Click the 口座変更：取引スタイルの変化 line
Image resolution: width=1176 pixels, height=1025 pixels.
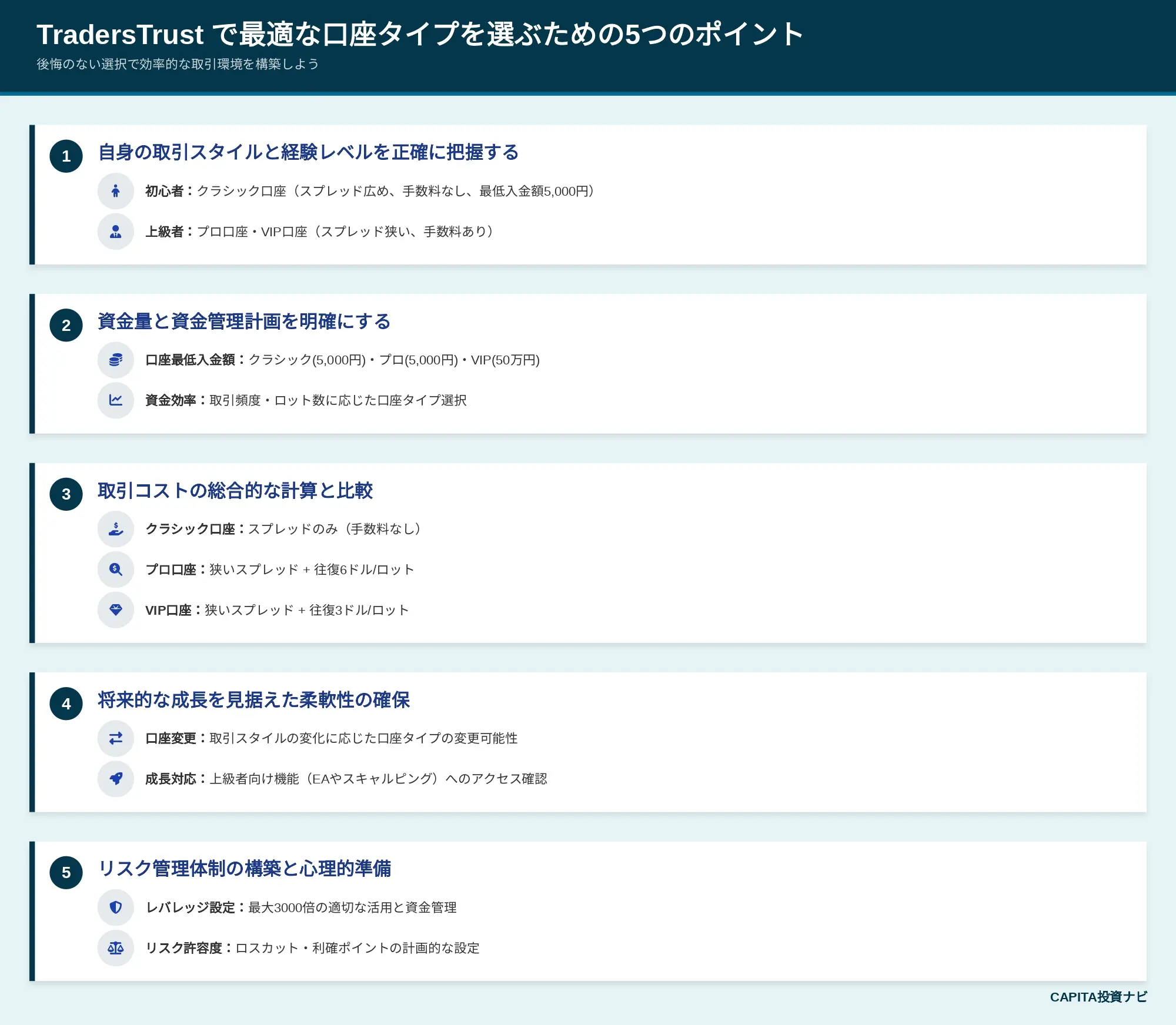coord(331,738)
